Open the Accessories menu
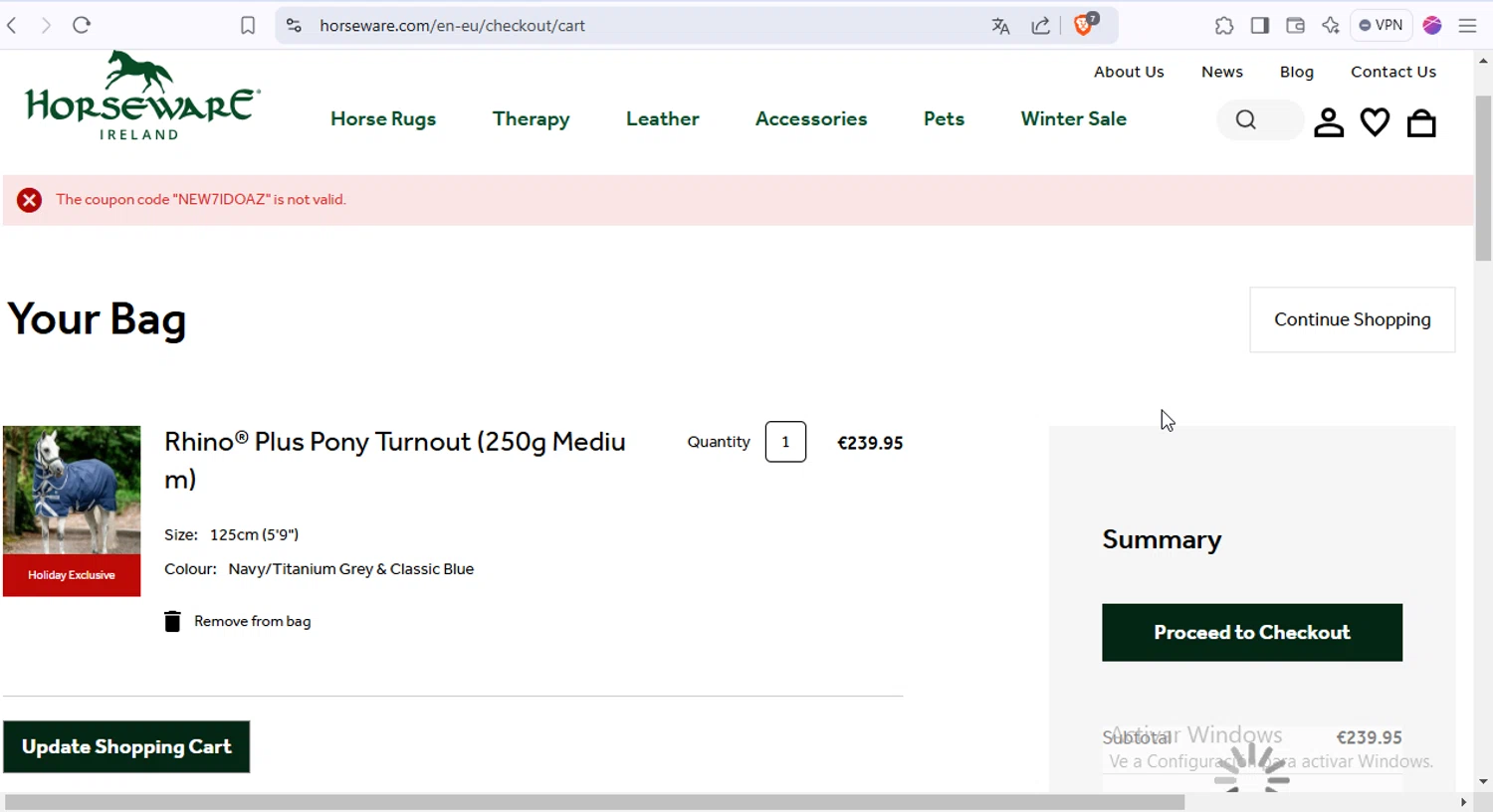The height and width of the screenshot is (812, 1493). click(x=811, y=118)
